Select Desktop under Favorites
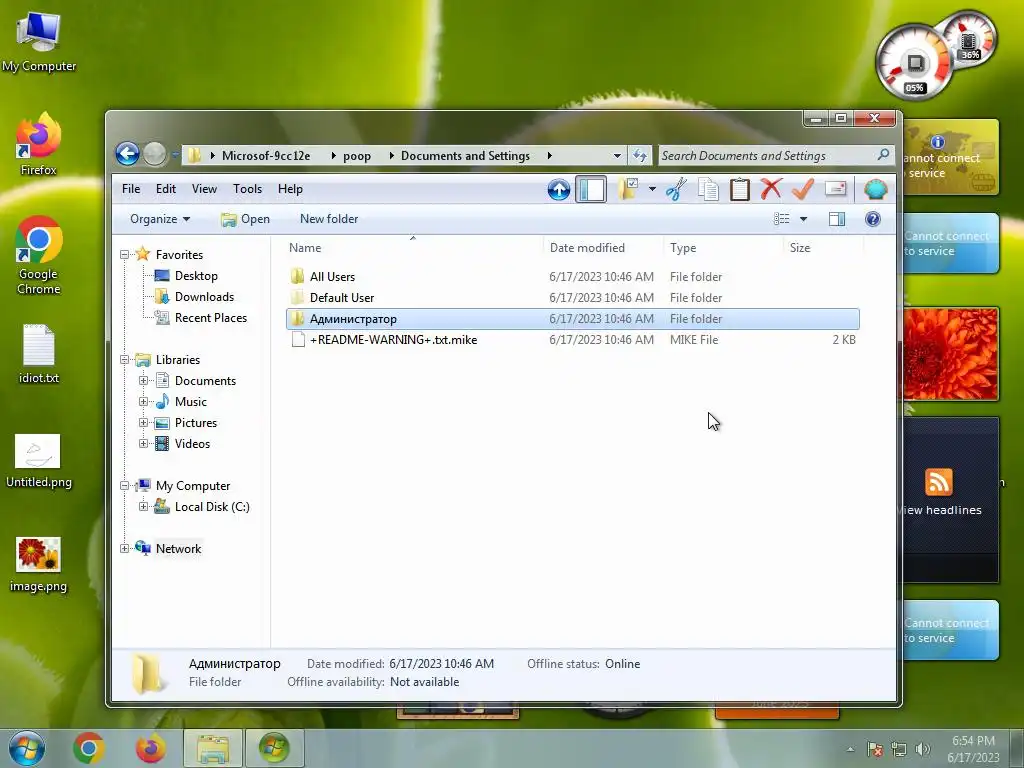 [x=196, y=276]
